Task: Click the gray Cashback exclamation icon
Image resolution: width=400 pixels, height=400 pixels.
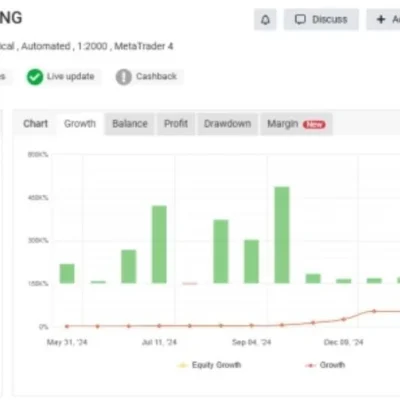Action: [124, 77]
